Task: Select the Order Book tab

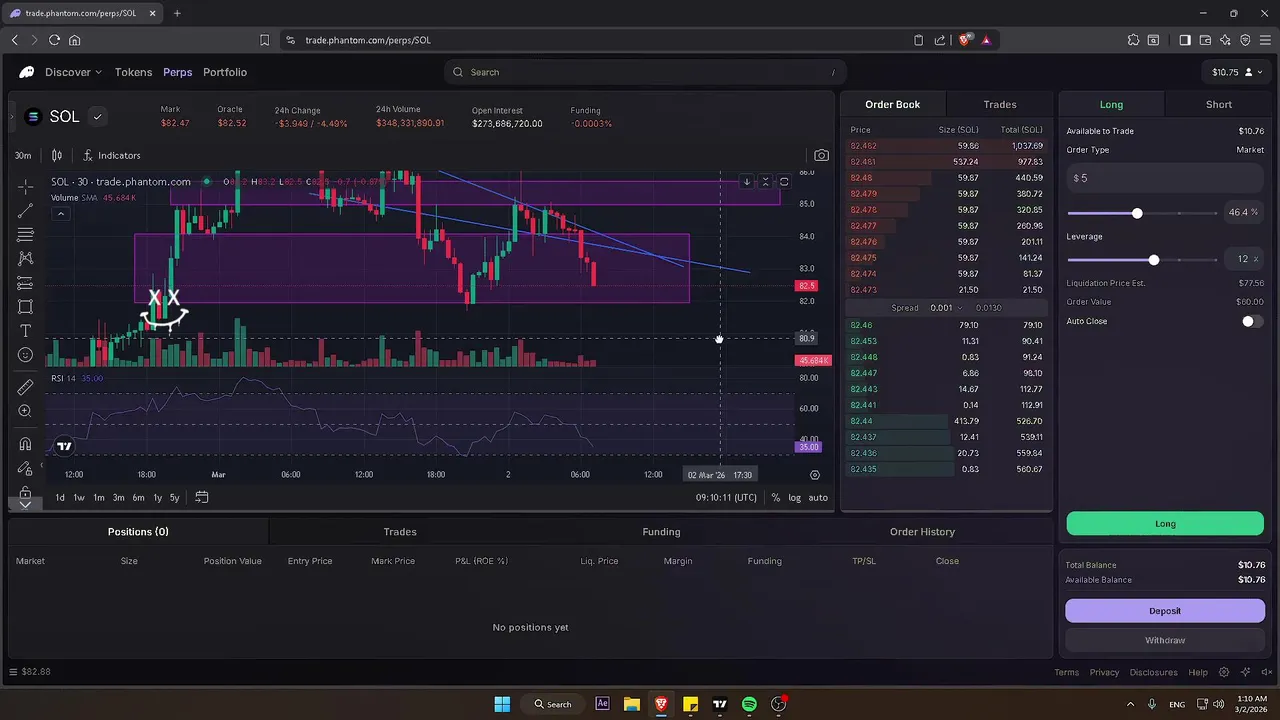Action: point(893,104)
